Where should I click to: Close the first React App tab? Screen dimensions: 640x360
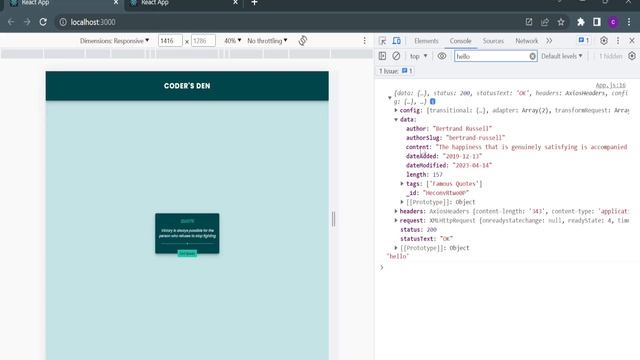coord(116,2)
